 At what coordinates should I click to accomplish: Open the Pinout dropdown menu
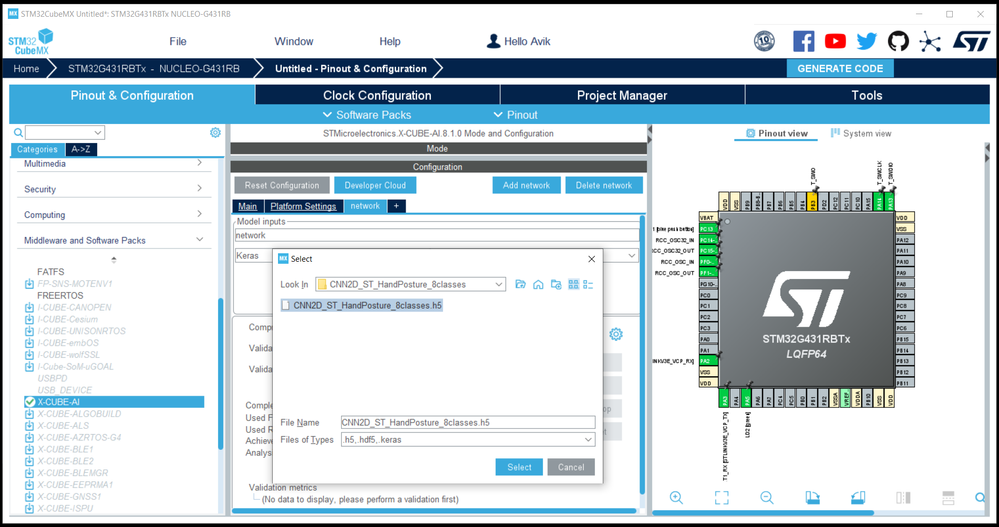pos(515,115)
